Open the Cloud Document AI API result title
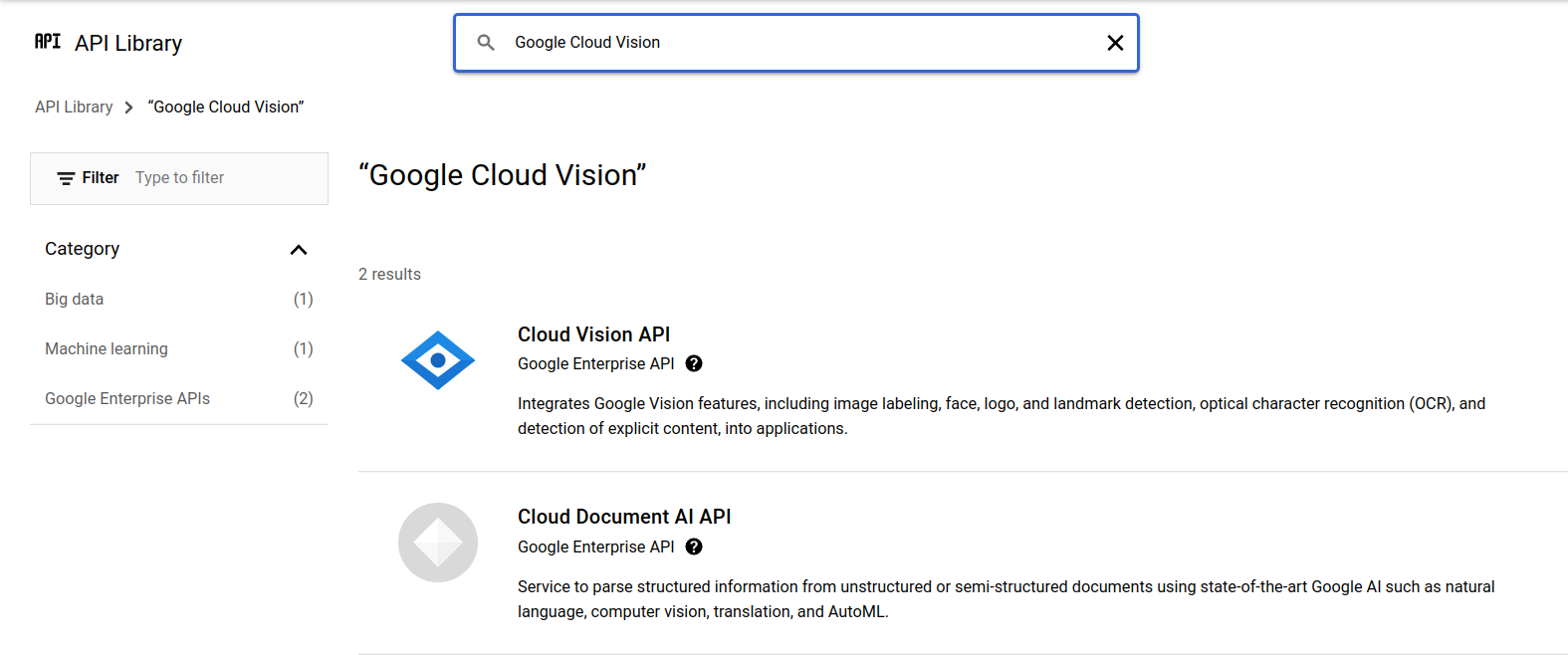This screenshot has width=1568, height=655. click(x=624, y=517)
